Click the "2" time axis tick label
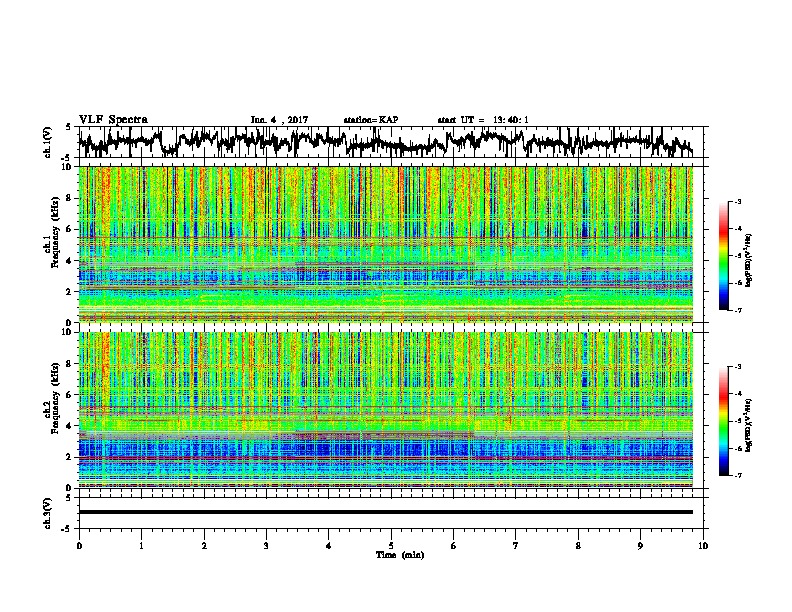Image resolution: width=792 pixels, height=612 pixels. coord(204,546)
